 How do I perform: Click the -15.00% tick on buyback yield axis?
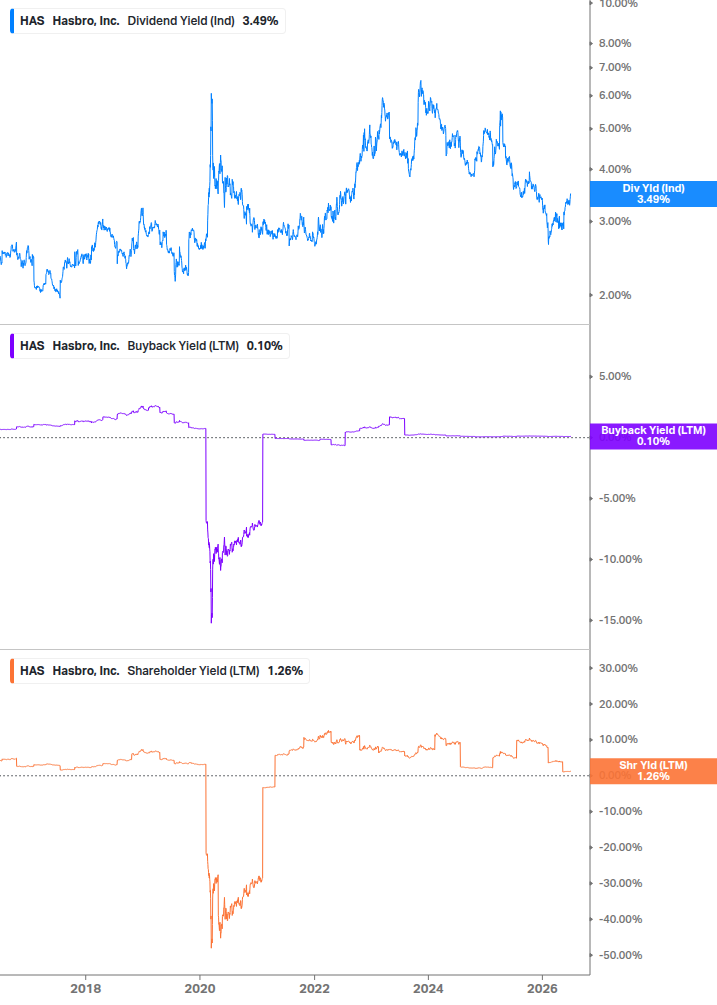point(620,620)
